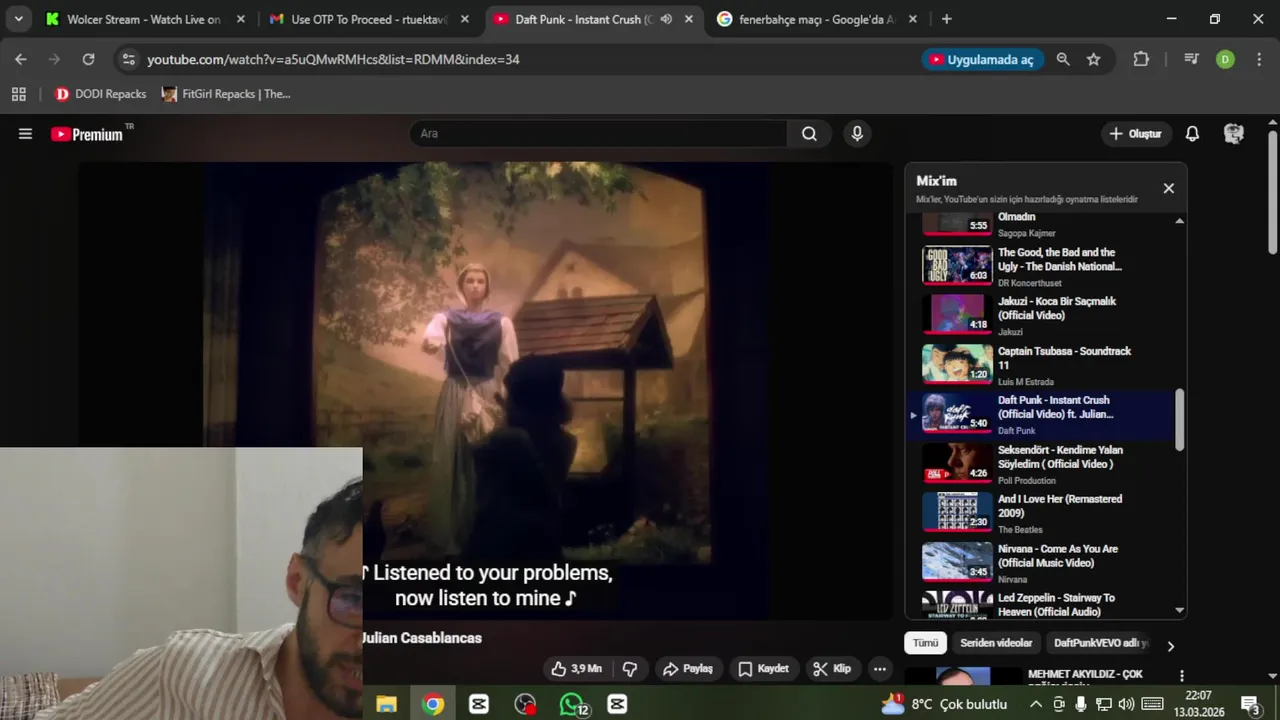Image resolution: width=1280 pixels, height=720 pixels.
Task: Open Chrome zoom magnifier icon
Action: [1063, 59]
